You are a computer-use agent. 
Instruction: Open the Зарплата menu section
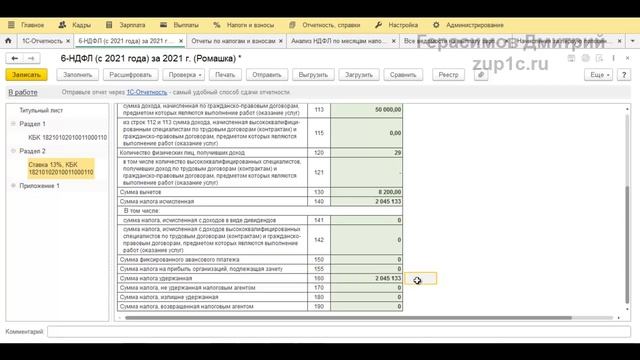(132, 25)
